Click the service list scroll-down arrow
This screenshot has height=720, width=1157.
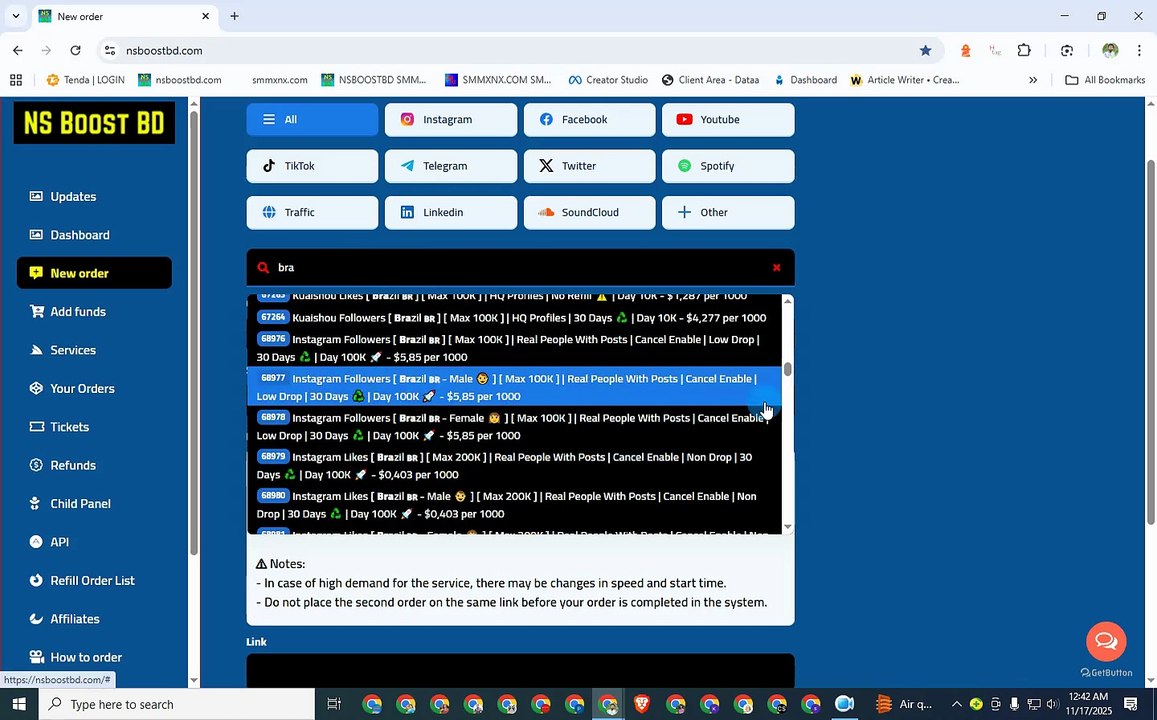pos(787,527)
